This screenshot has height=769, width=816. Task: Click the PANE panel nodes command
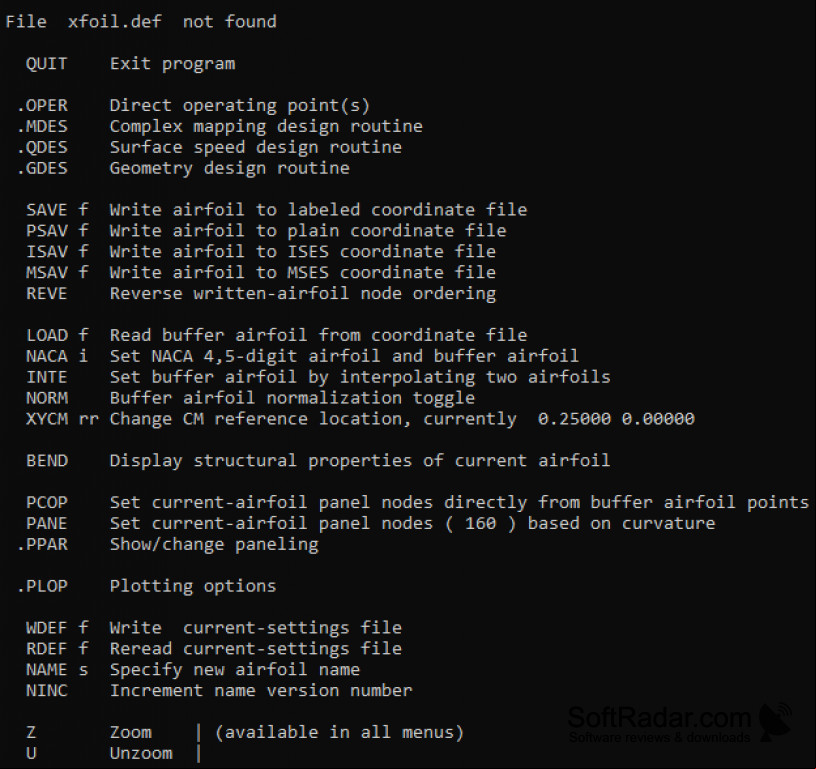371,523
